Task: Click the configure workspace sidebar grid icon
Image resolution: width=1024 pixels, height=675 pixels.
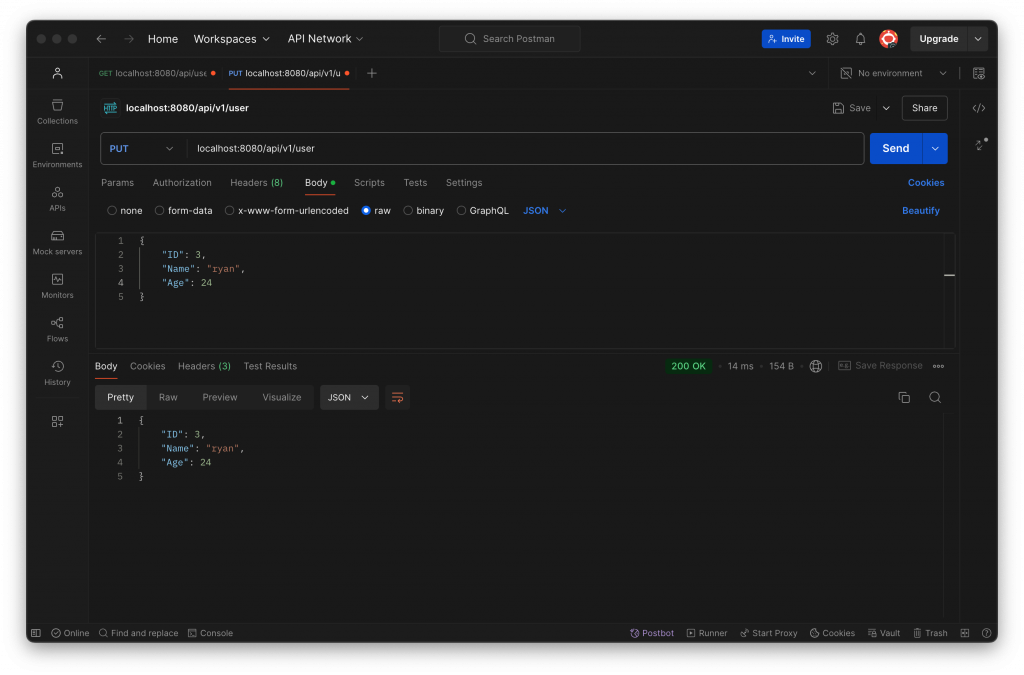Action: click(57, 422)
